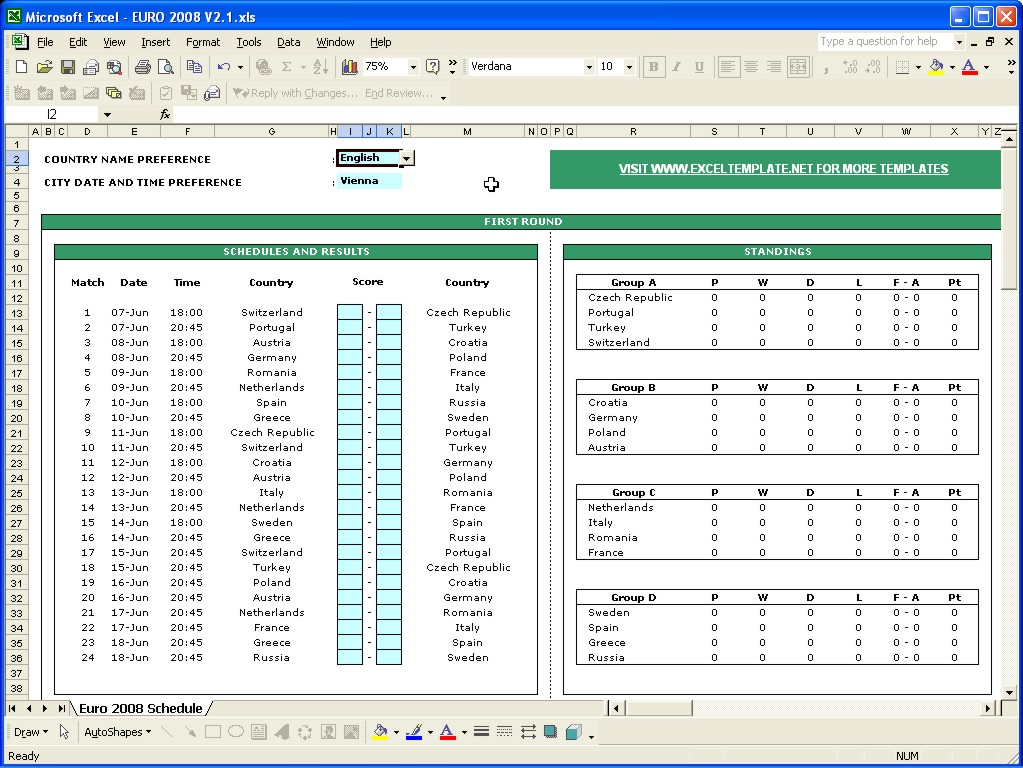
Task: Toggle the Align Left formatting button
Action: tap(727, 67)
